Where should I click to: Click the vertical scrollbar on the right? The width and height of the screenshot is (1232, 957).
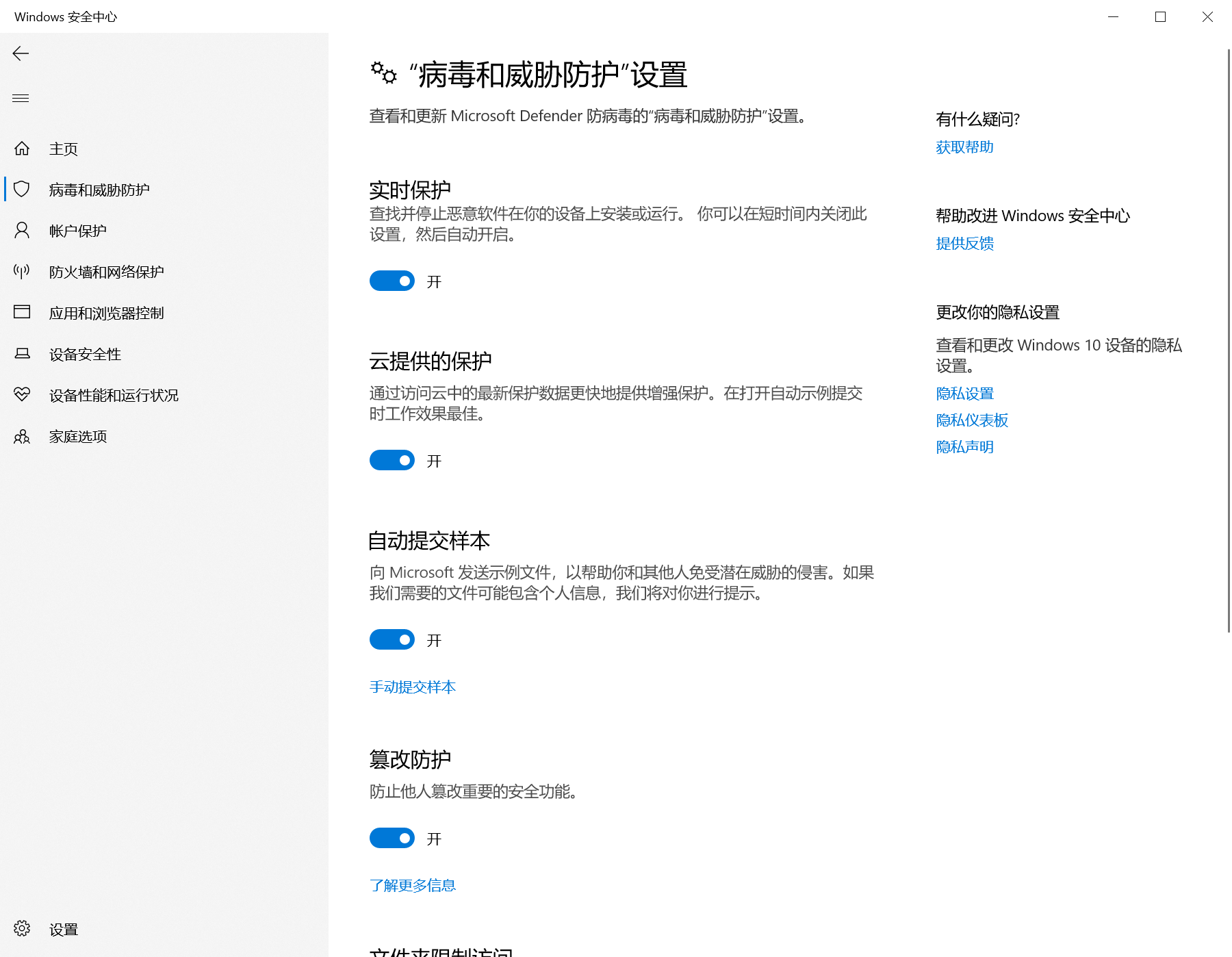(1229, 340)
